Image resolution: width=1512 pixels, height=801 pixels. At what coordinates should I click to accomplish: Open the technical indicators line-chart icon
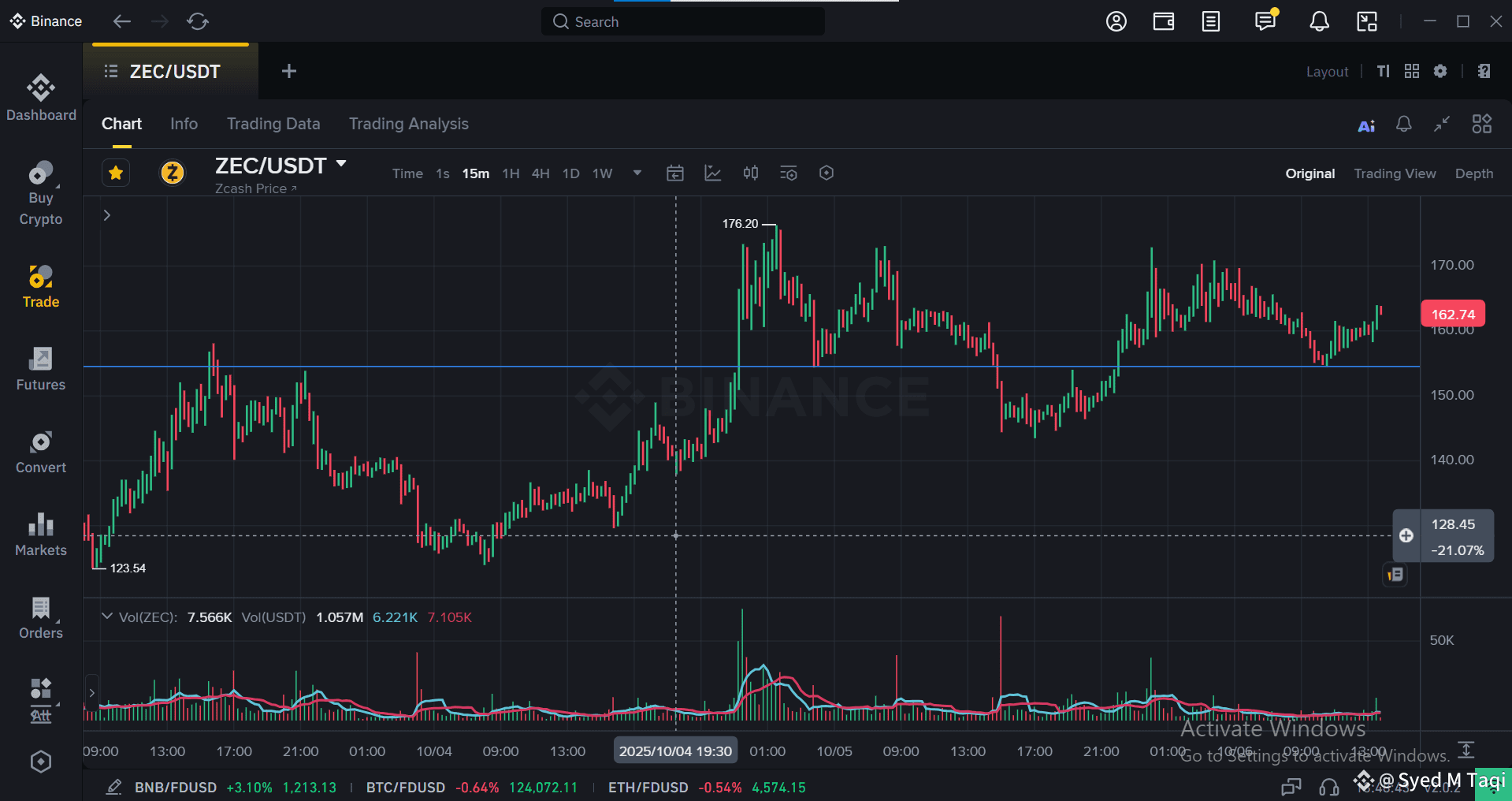click(713, 173)
